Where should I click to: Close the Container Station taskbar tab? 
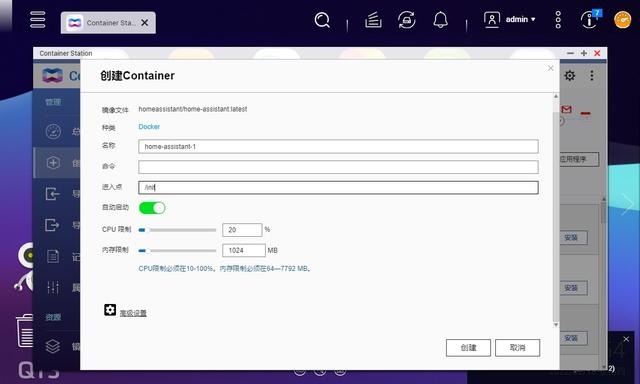pos(145,23)
